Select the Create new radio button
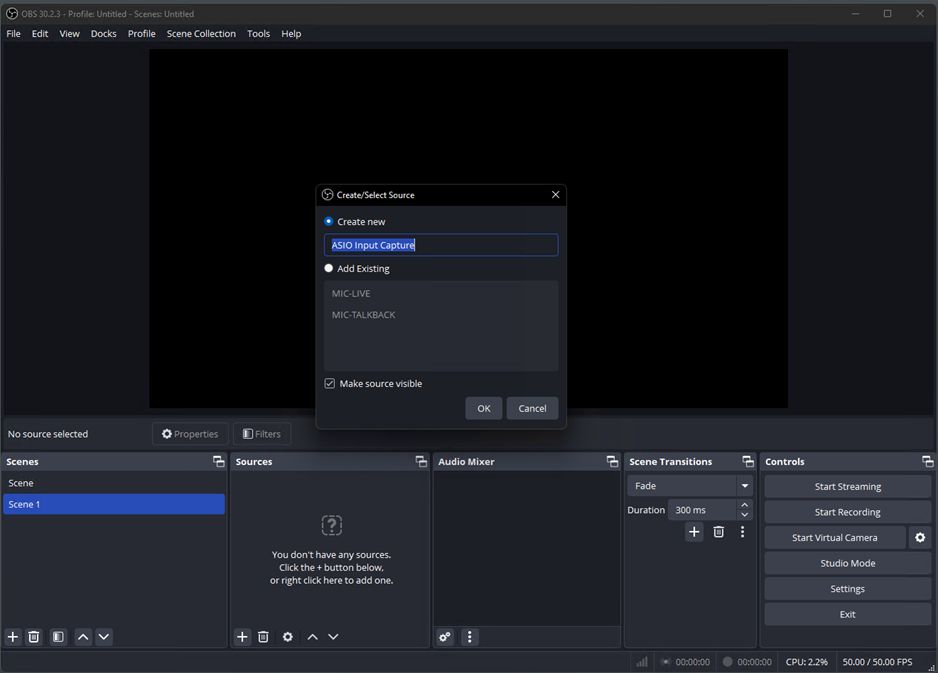The width and height of the screenshot is (938, 673). tap(329, 222)
